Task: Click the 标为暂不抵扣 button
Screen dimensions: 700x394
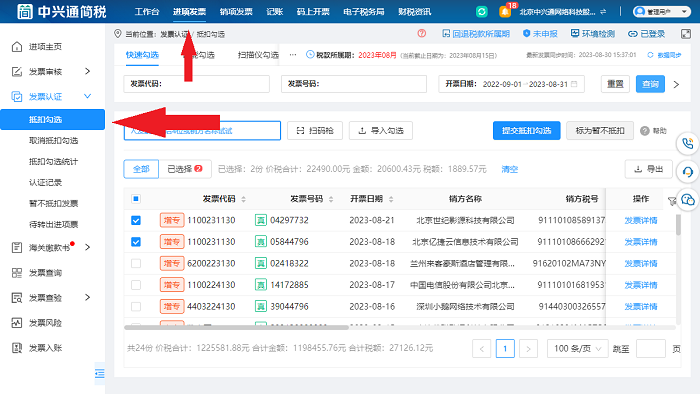Action: [x=600, y=131]
